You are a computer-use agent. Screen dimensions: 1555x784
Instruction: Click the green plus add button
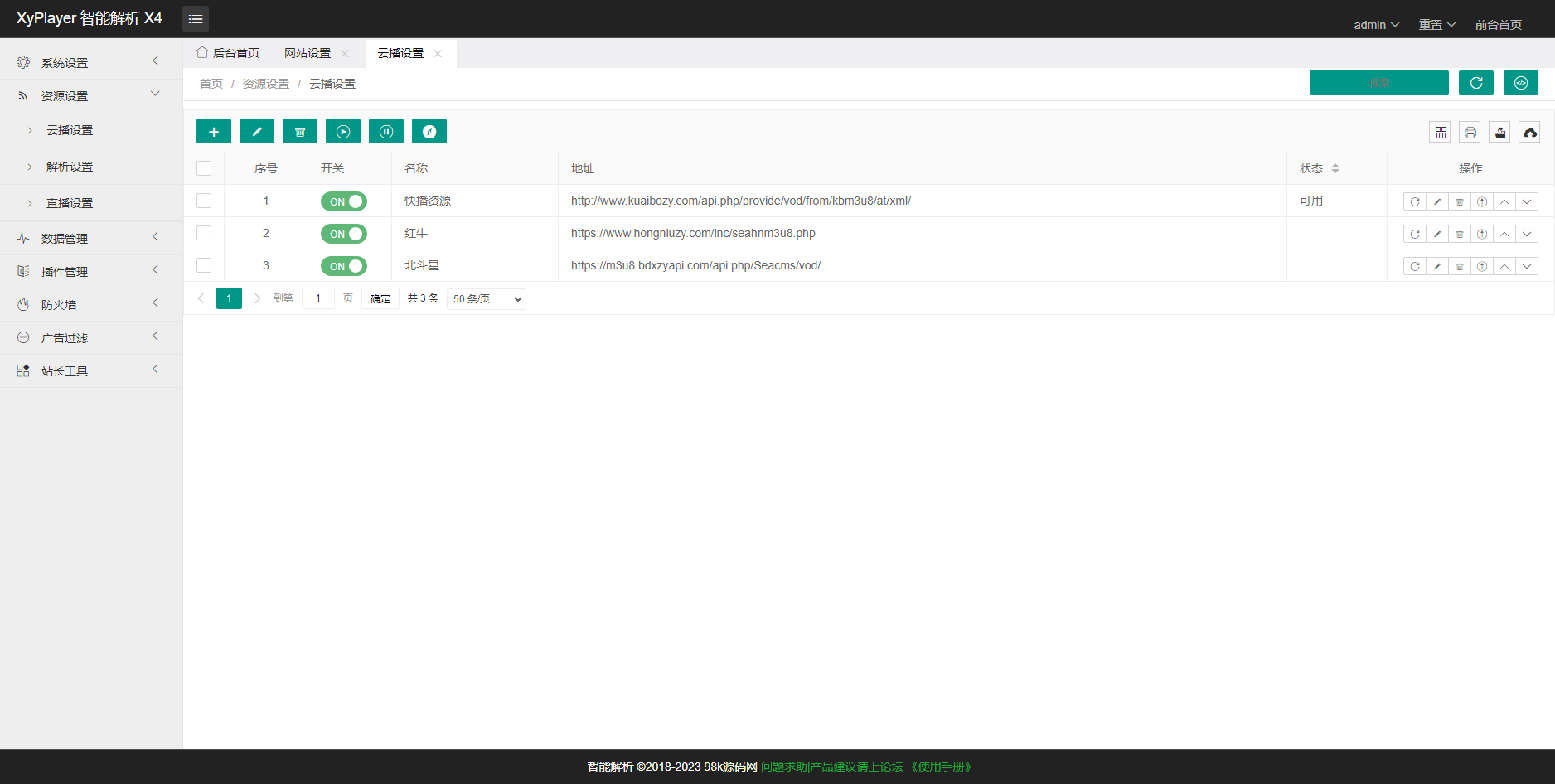(214, 132)
